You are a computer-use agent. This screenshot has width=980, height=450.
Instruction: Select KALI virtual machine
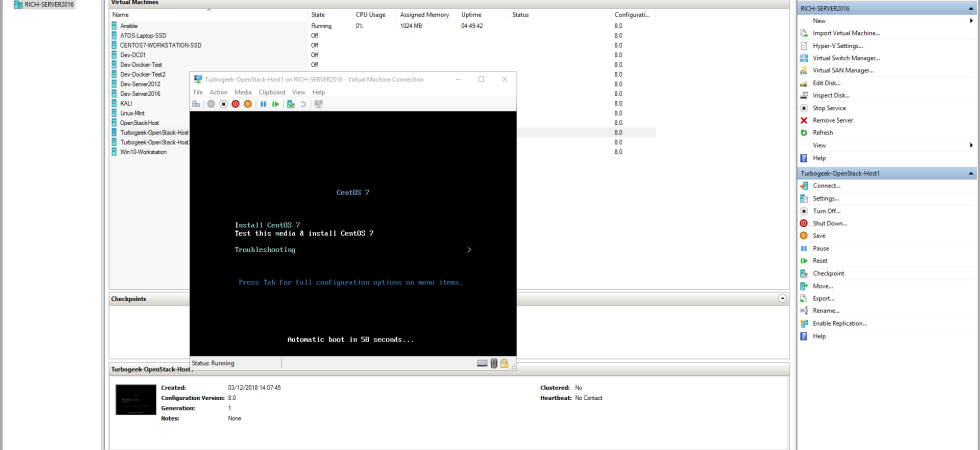pos(126,103)
